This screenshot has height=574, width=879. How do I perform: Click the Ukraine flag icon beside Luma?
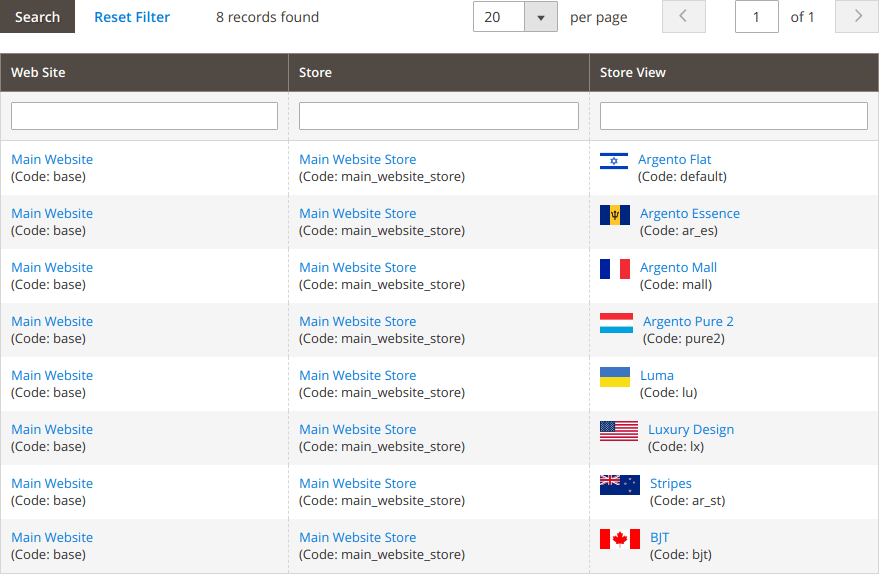pyautogui.click(x=615, y=377)
